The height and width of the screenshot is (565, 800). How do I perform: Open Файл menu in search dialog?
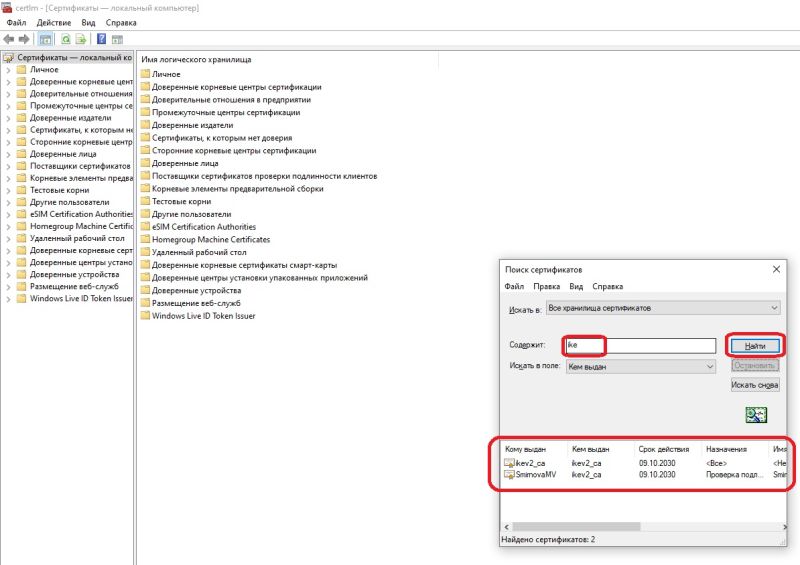(x=514, y=286)
